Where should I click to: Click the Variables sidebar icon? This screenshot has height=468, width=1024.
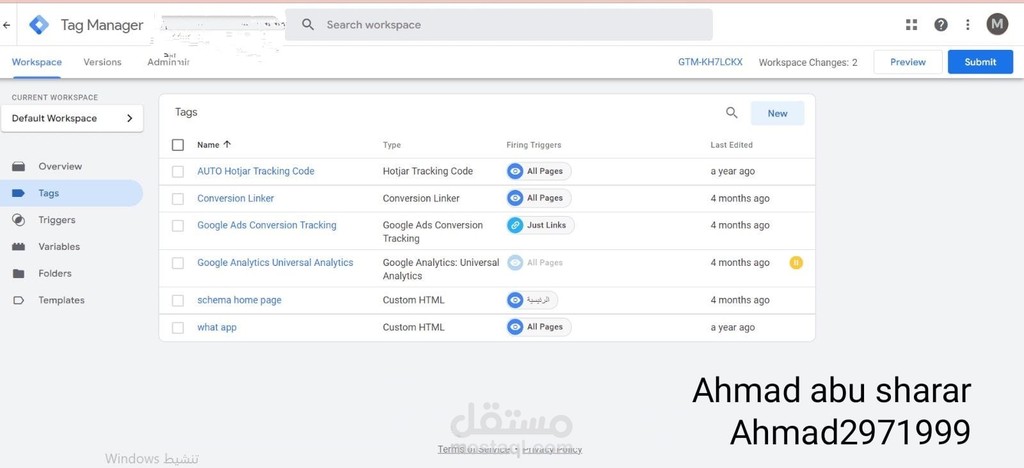(x=18, y=247)
